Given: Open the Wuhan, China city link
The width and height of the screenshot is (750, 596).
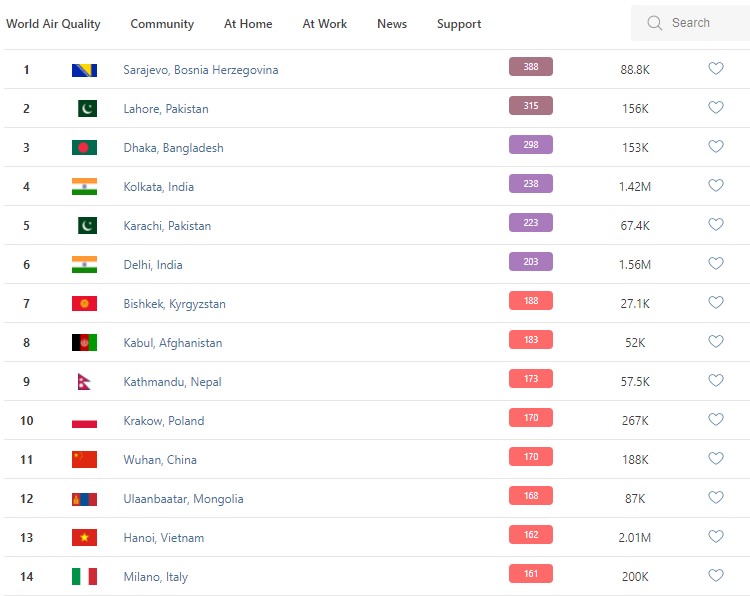Looking at the screenshot, I should (160, 460).
